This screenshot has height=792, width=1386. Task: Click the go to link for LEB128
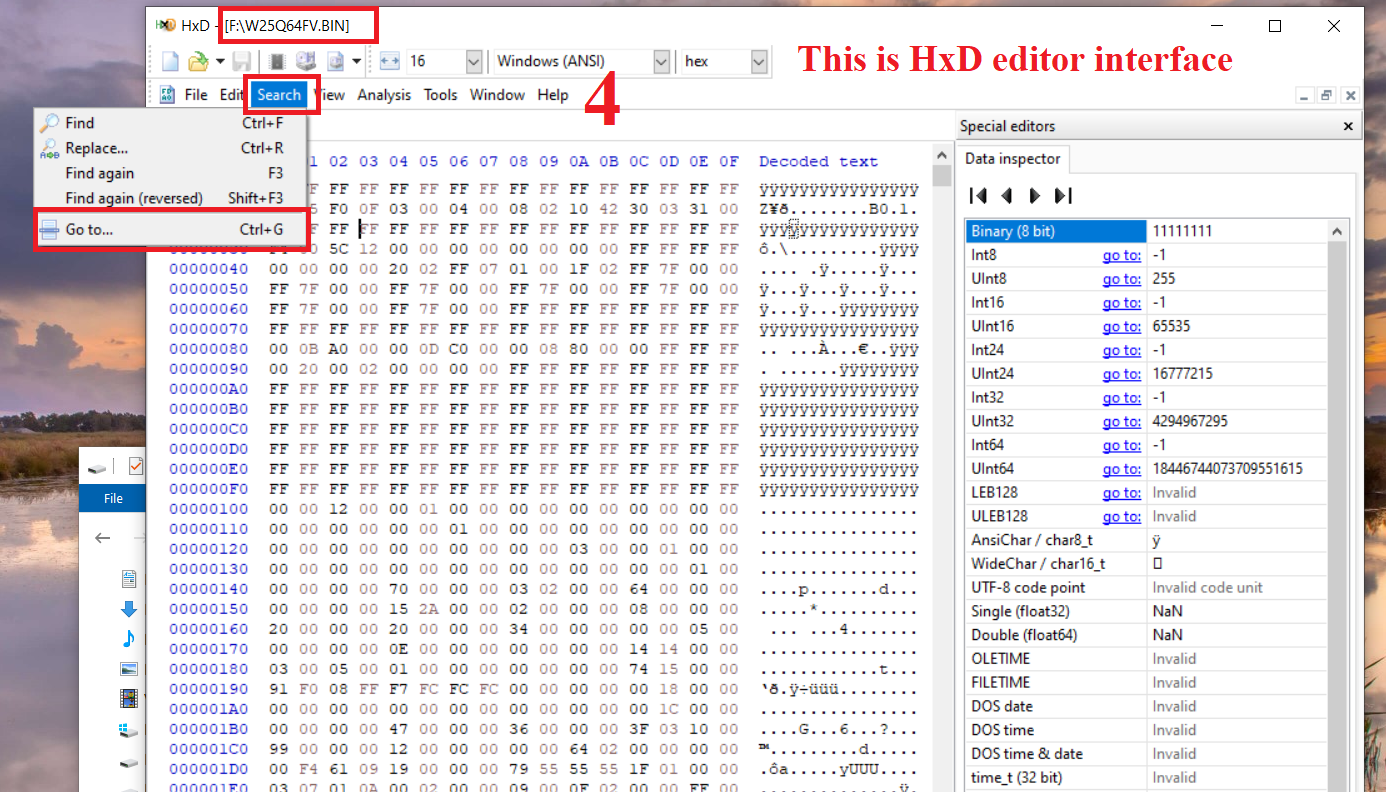click(1121, 493)
